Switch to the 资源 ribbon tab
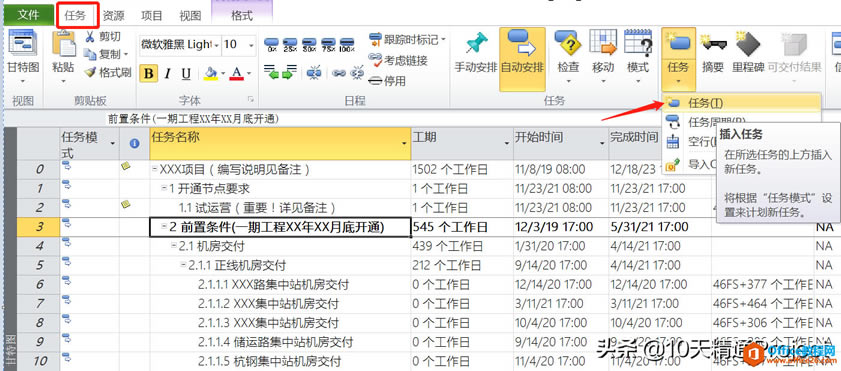841x371 pixels. coord(114,15)
